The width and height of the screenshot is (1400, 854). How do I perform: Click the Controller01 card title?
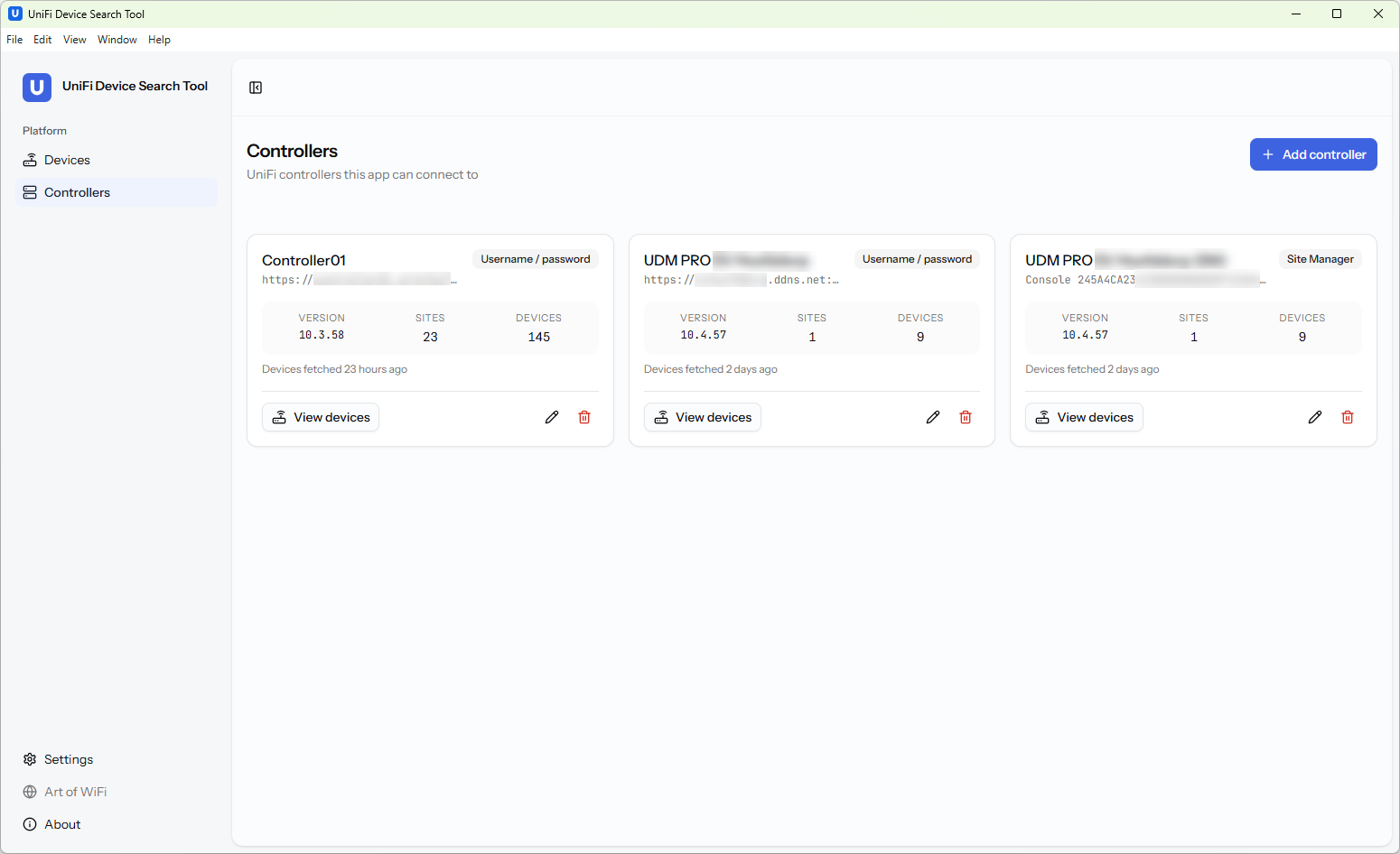(303, 260)
